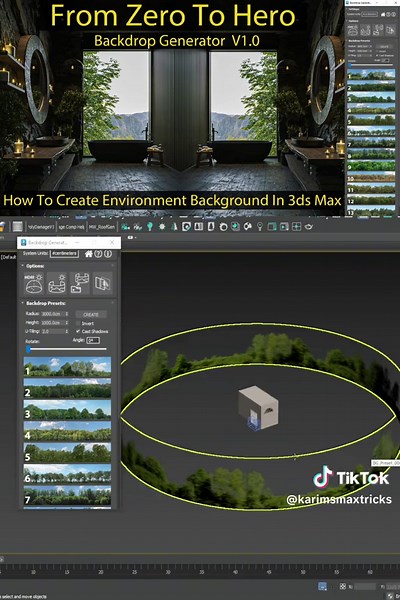The image size is (400, 600).
Task: Click the Rotate slider handle
Action: point(28,349)
